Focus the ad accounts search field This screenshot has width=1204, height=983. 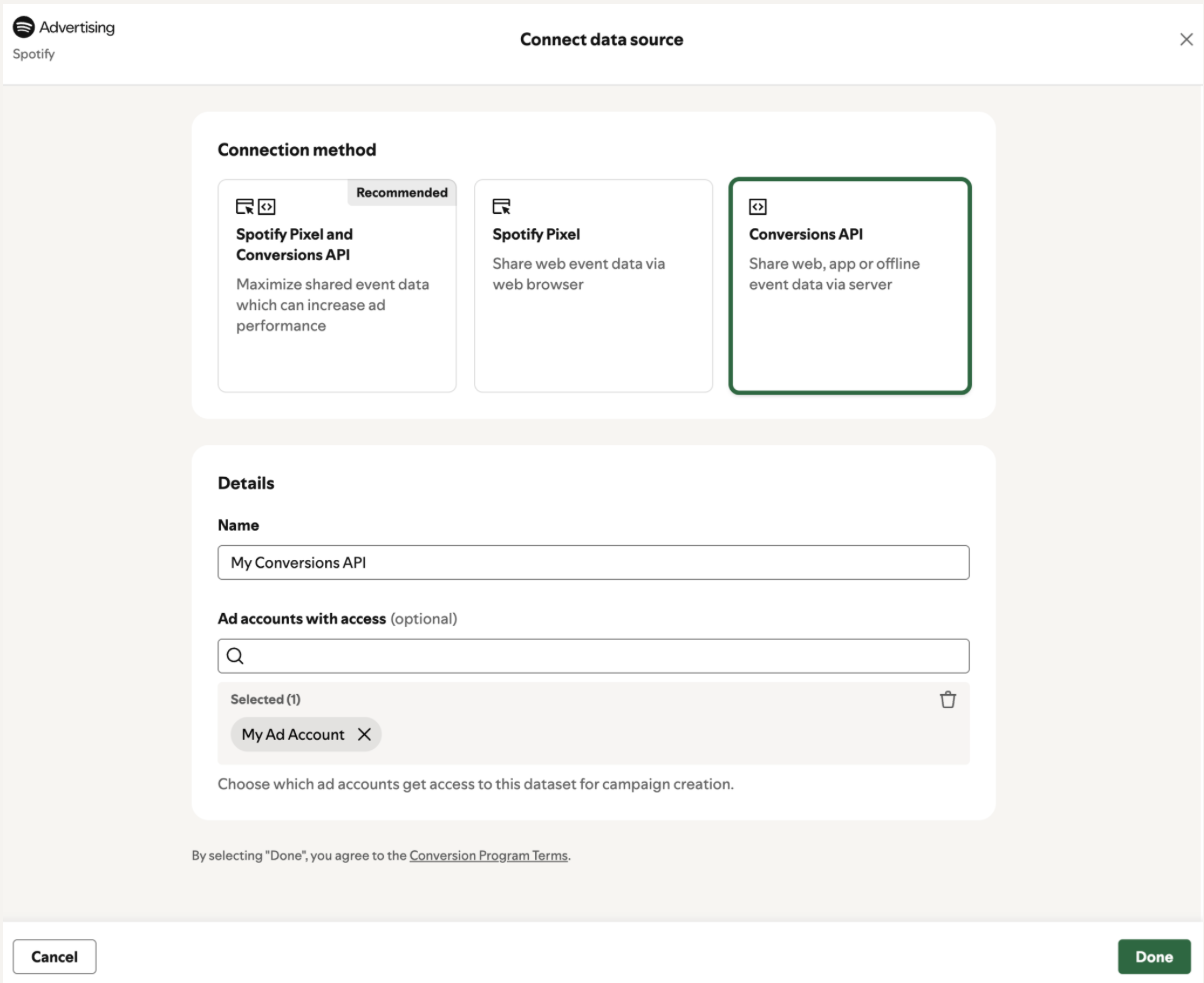(594, 656)
